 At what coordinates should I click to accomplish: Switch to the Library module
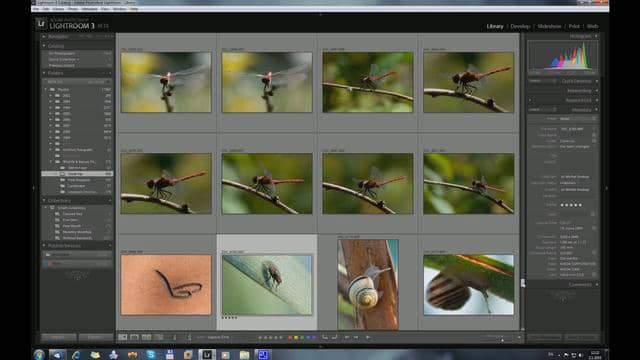coord(495,26)
